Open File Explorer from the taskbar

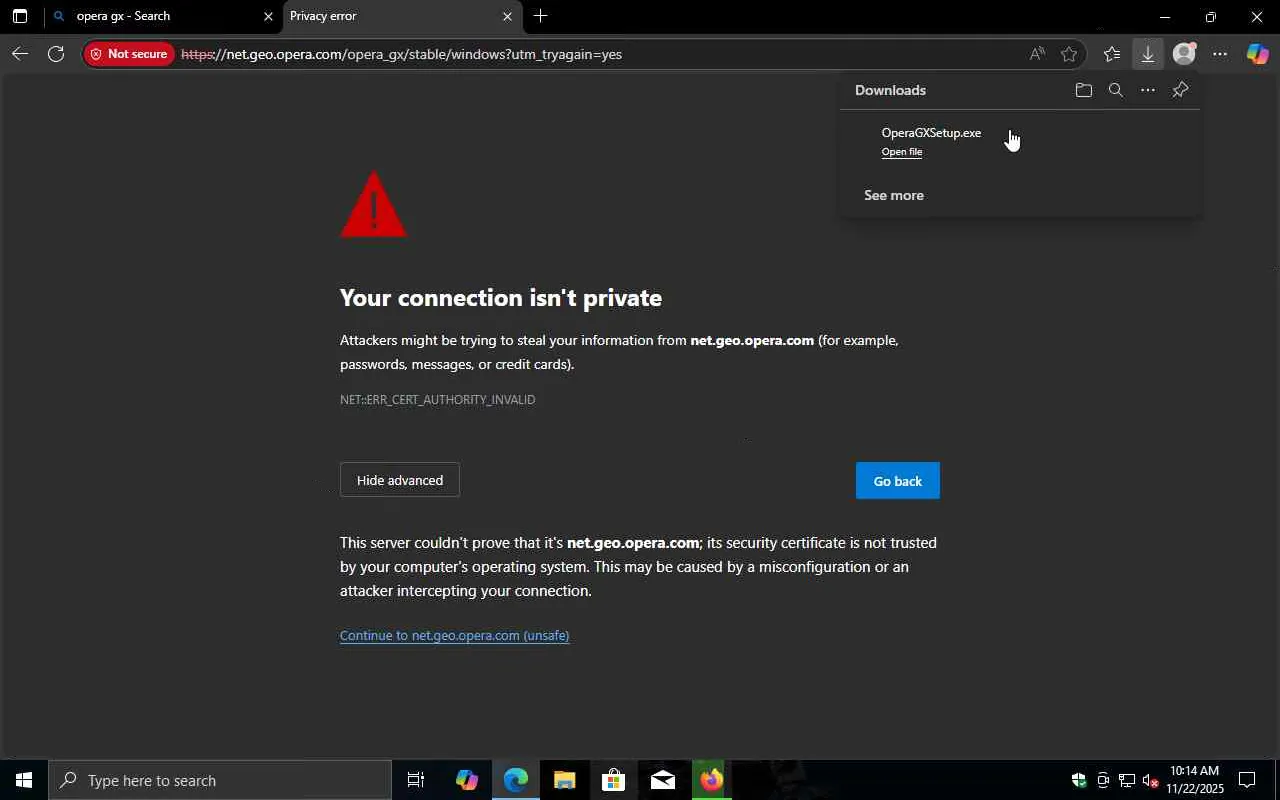coord(564,780)
